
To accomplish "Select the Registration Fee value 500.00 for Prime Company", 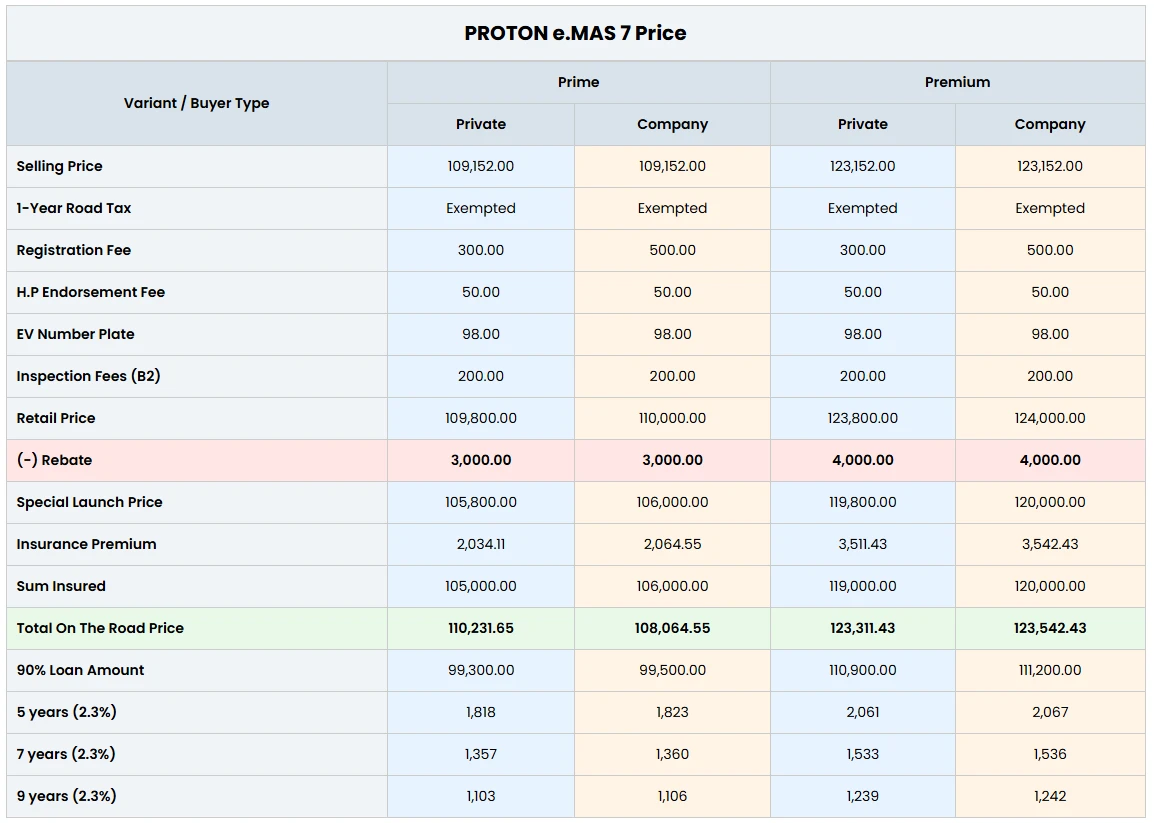I will point(671,250).
